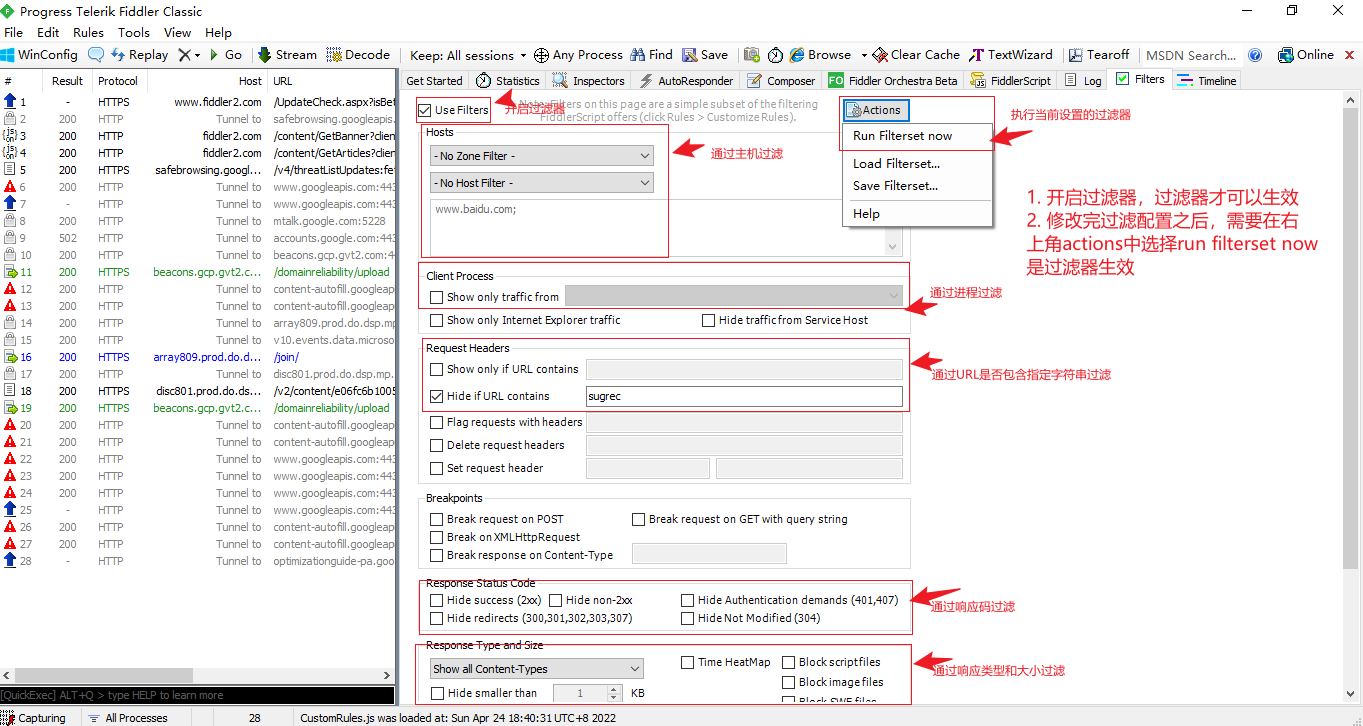Click the QuickExec command box
The image size is (1363, 726).
[x=198, y=695]
